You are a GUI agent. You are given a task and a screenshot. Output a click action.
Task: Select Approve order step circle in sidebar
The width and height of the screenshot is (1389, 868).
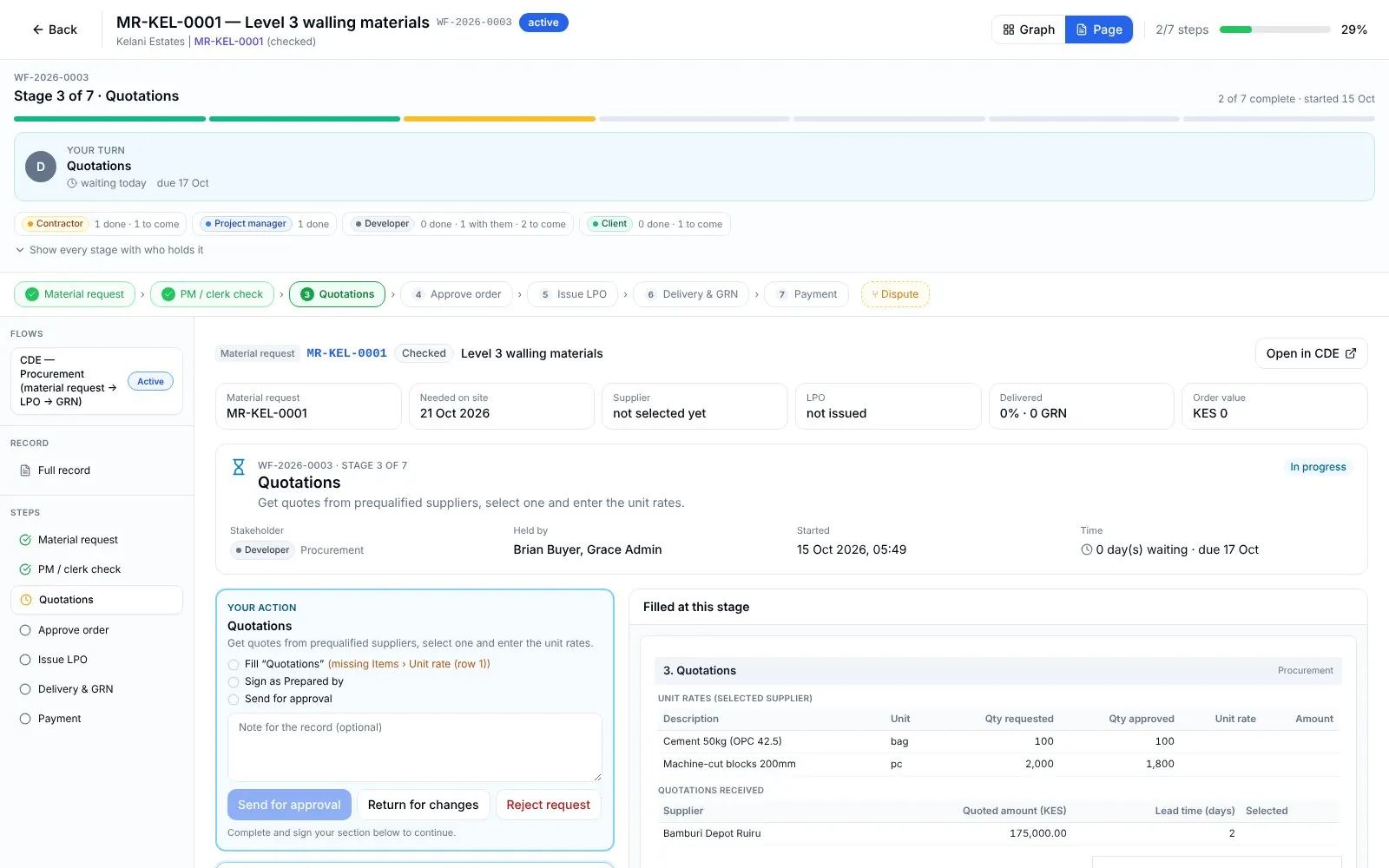(x=25, y=630)
